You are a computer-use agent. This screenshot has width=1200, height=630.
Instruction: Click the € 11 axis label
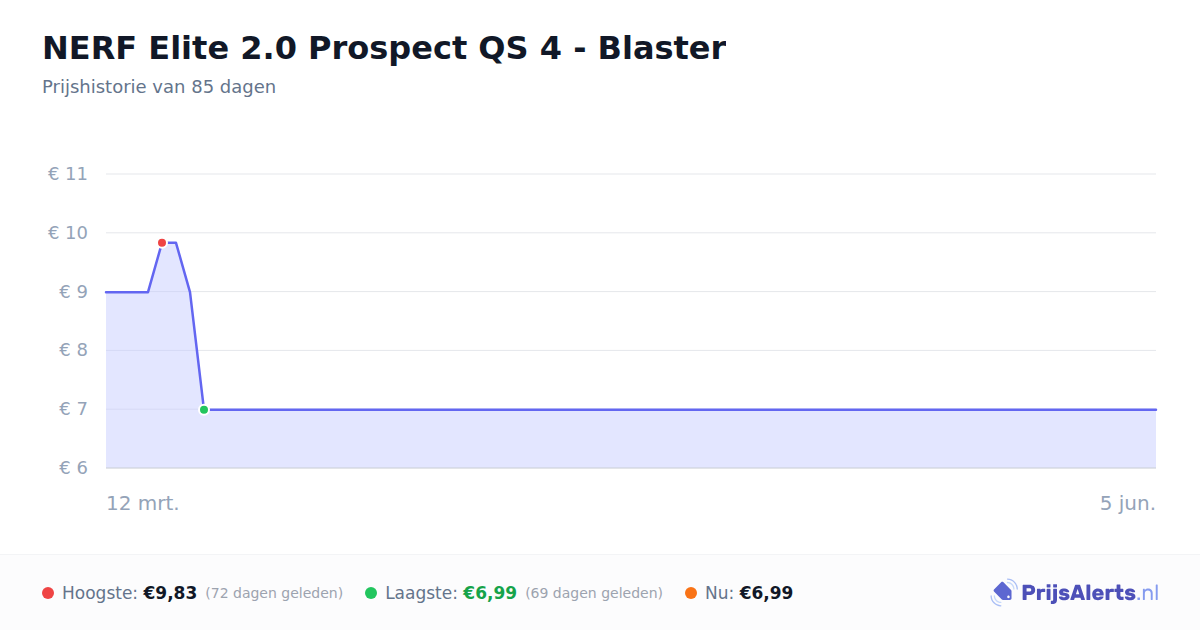tap(68, 174)
